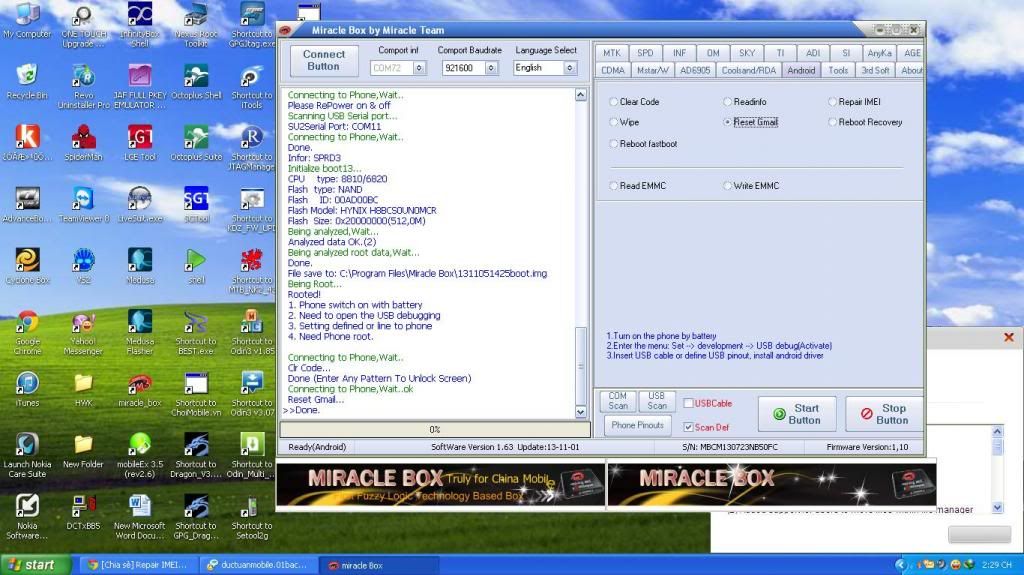
Task: Select the Repair IMEI radio option
Action: [833, 102]
